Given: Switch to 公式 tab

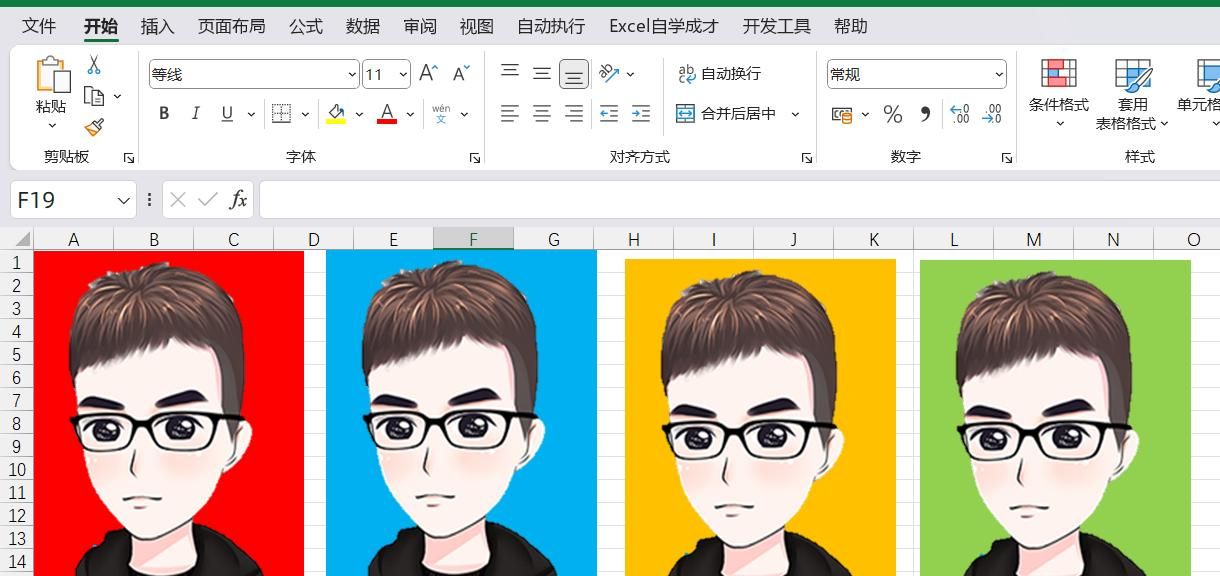Looking at the screenshot, I should tap(306, 26).
